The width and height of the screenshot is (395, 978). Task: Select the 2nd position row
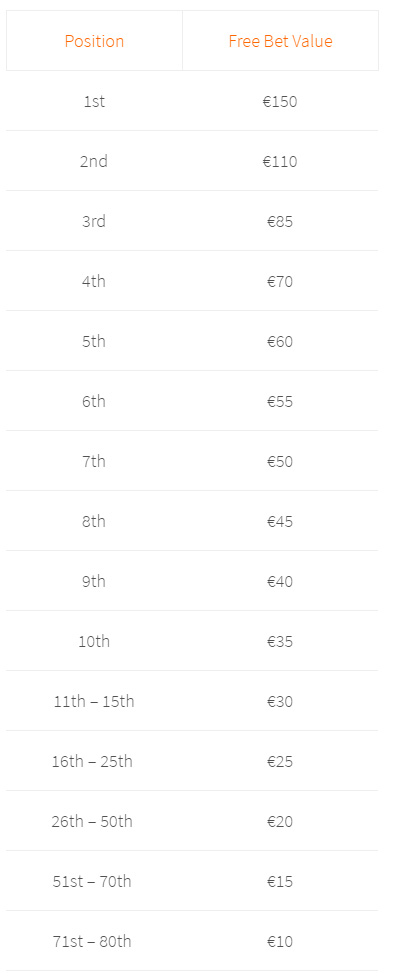[x=192, y=161]
